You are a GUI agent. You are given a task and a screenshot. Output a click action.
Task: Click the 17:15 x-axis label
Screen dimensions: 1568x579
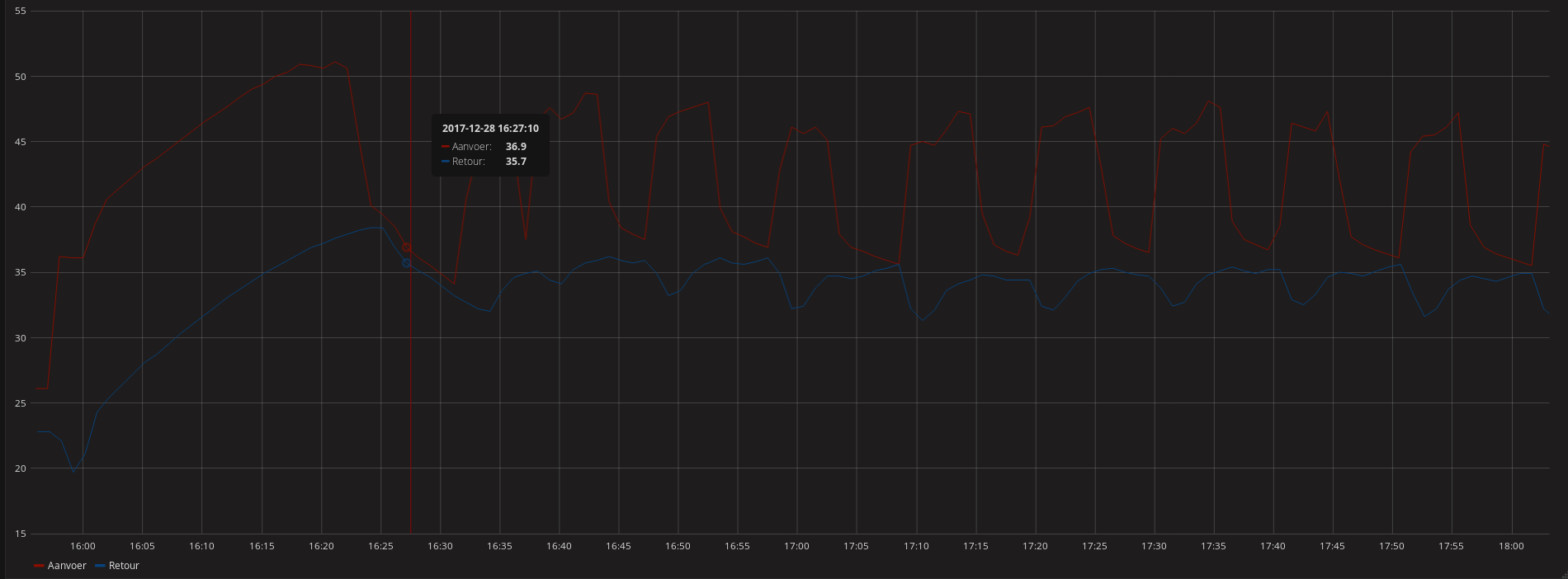(x=975, y=546)
